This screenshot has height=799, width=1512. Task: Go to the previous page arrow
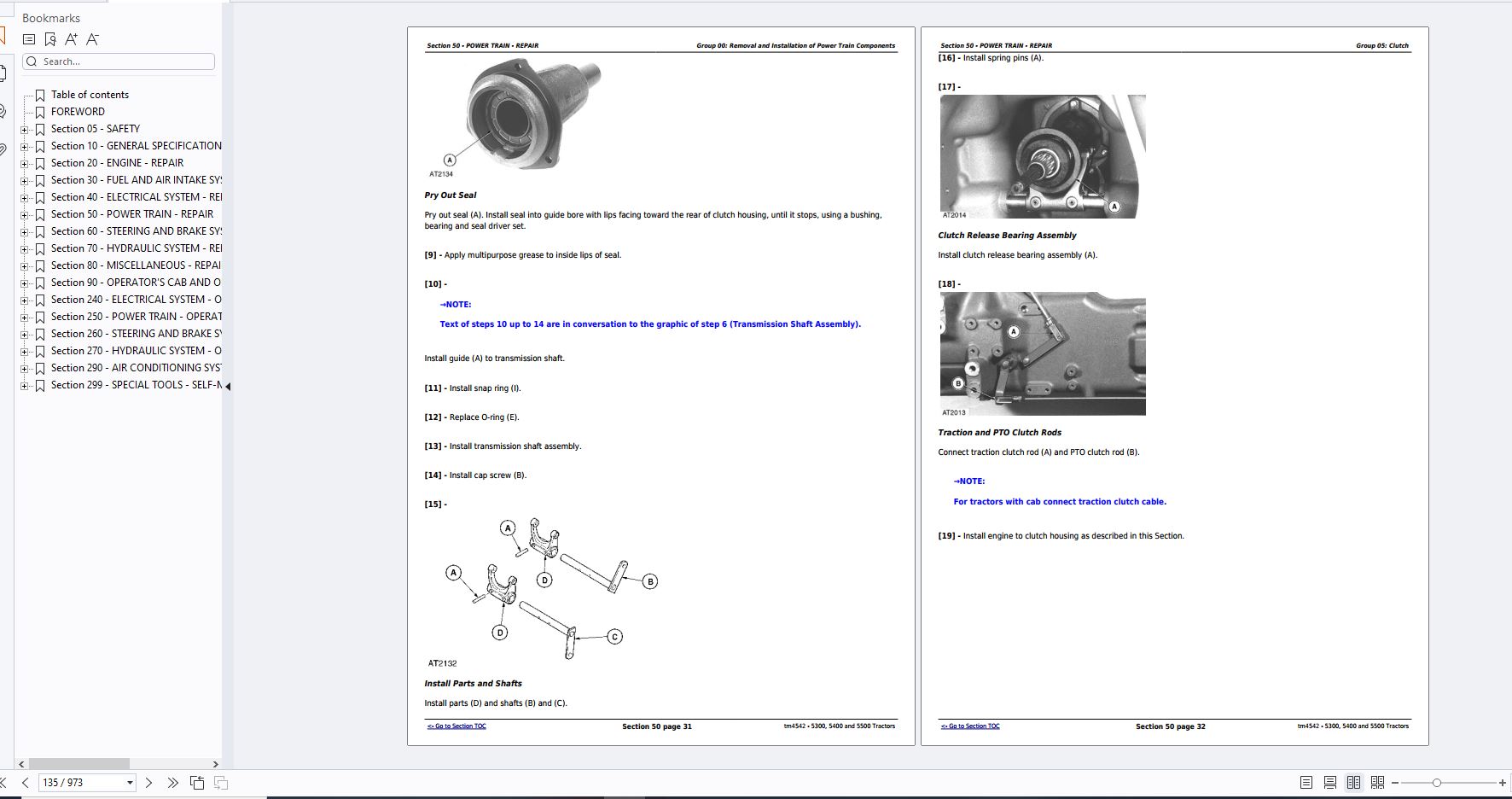click(x=26, y=783)
